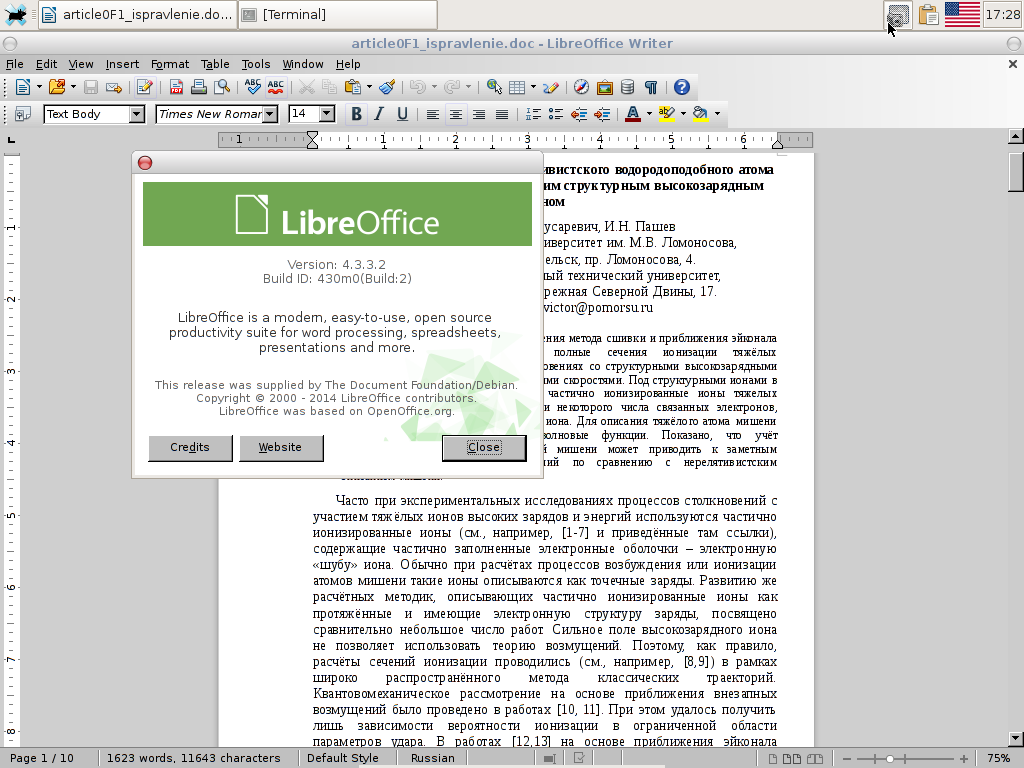Screen dimensions: 1024x768
Task: Activate the Clone Formatting paintbrush
Action: coord(387,87)
